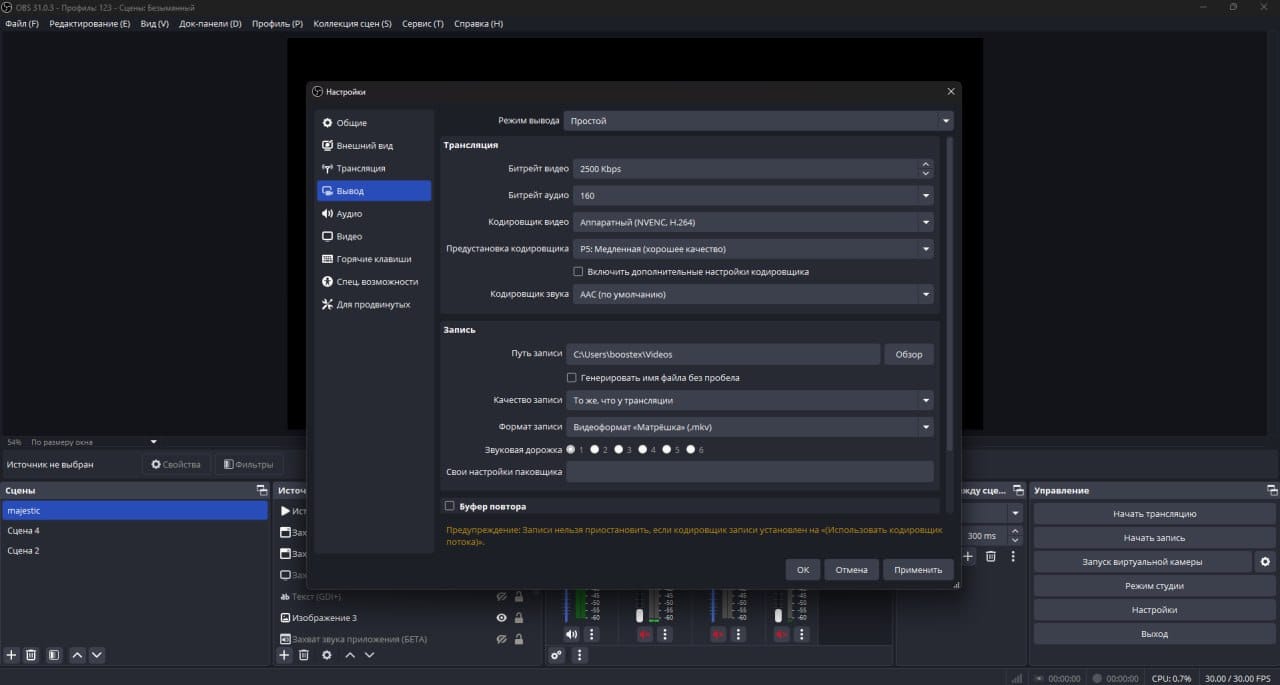The width and height of the screenshot is (1280, 685).
Task: Show the Захват звука приложения source
Action: point(502,639)
